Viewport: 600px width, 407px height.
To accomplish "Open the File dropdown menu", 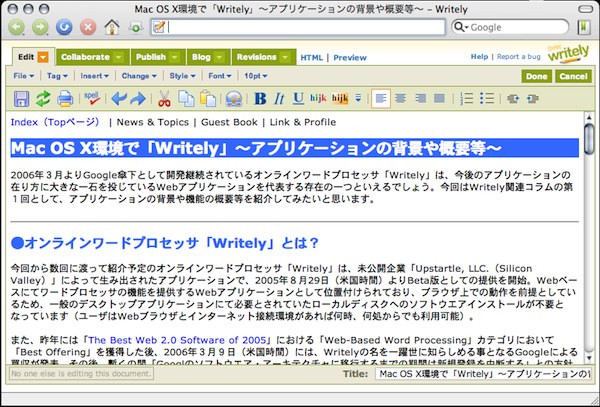I will tap(23, 76).
